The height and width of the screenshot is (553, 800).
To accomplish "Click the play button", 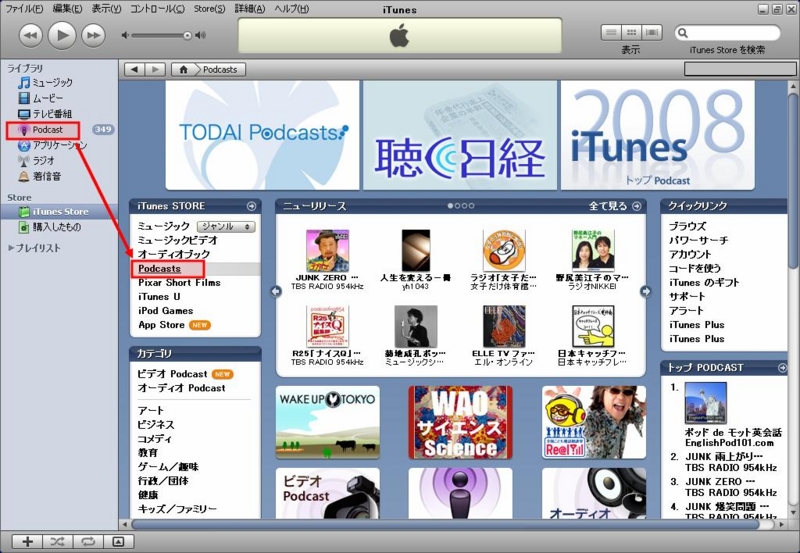I will tap(62, 35).
